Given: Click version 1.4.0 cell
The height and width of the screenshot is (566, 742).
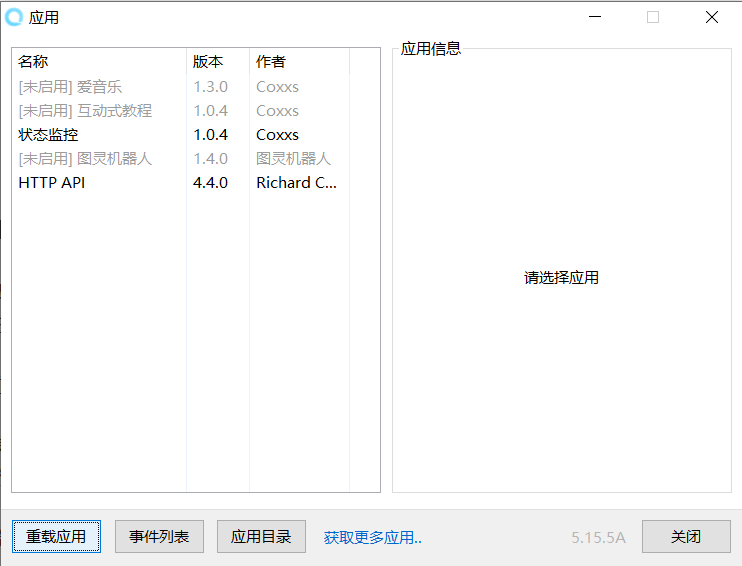Looking at the screenshot, I should point(211,159).
